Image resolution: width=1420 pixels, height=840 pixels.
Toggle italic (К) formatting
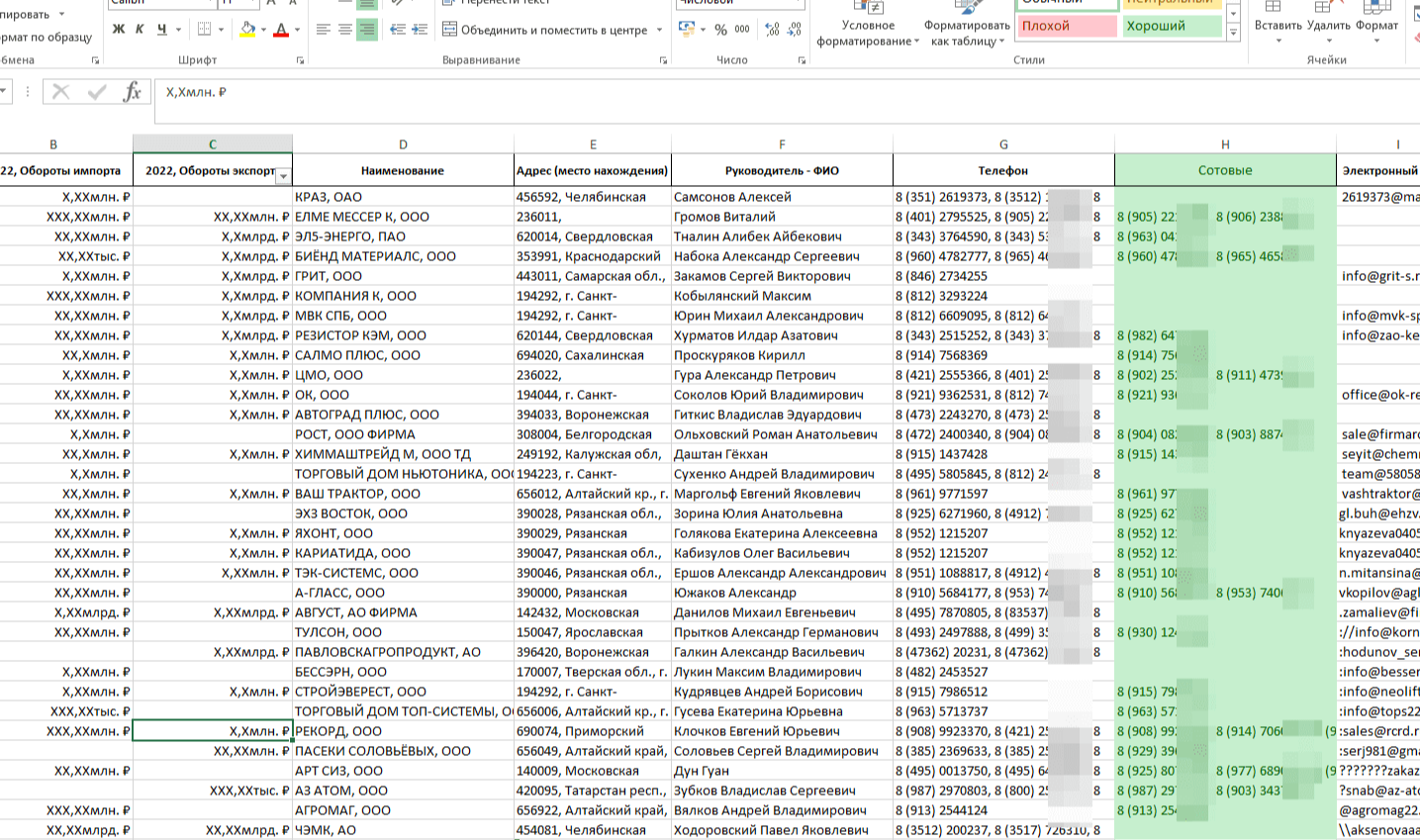pyautogui.click(x=140, y=30)
